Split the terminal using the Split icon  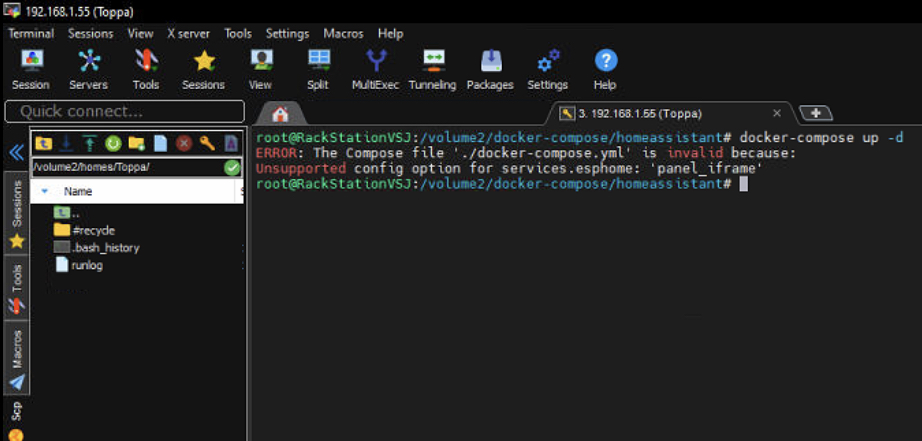coord(318,68)
